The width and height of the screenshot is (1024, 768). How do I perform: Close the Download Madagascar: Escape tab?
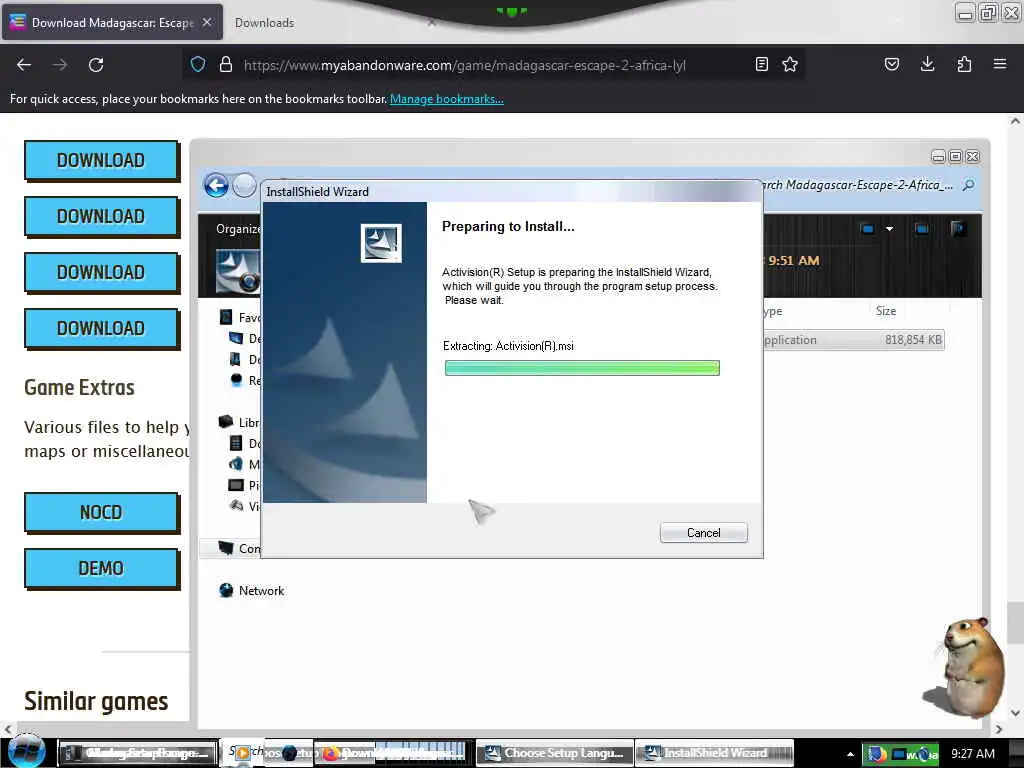207,22
